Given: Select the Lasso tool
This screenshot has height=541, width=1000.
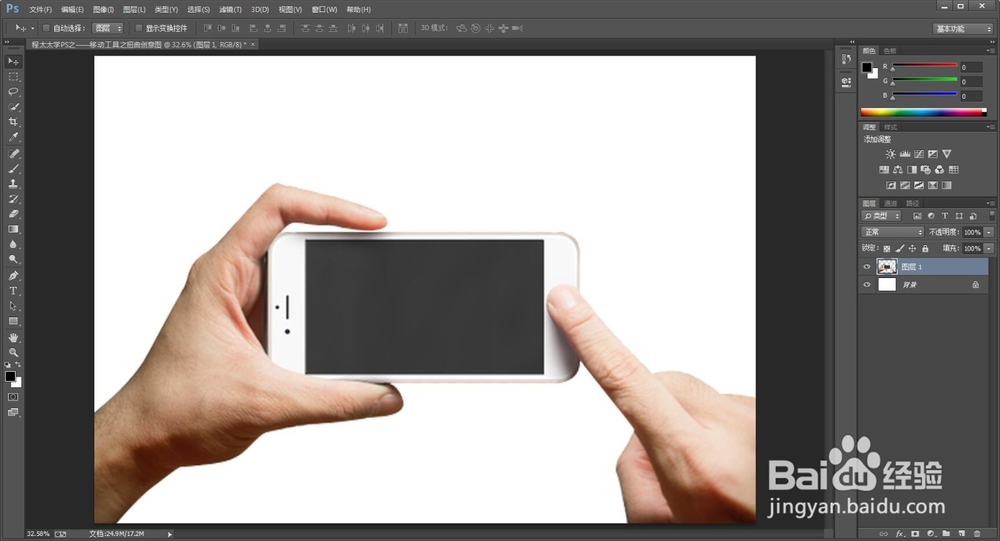Looking at the screenshot, I should pyautogui.click(x=13, y=92).
